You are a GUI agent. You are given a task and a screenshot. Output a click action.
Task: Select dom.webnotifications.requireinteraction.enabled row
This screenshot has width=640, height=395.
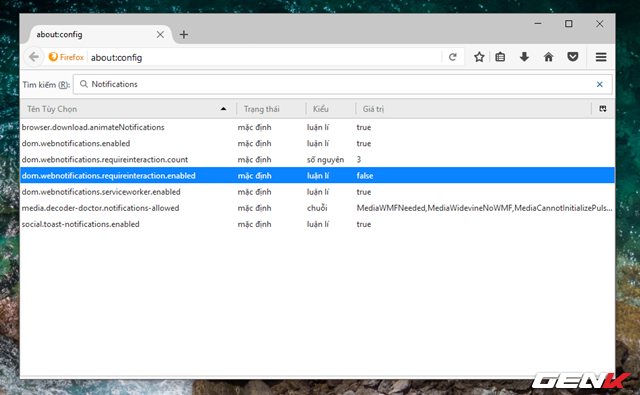tap(318, 176)
